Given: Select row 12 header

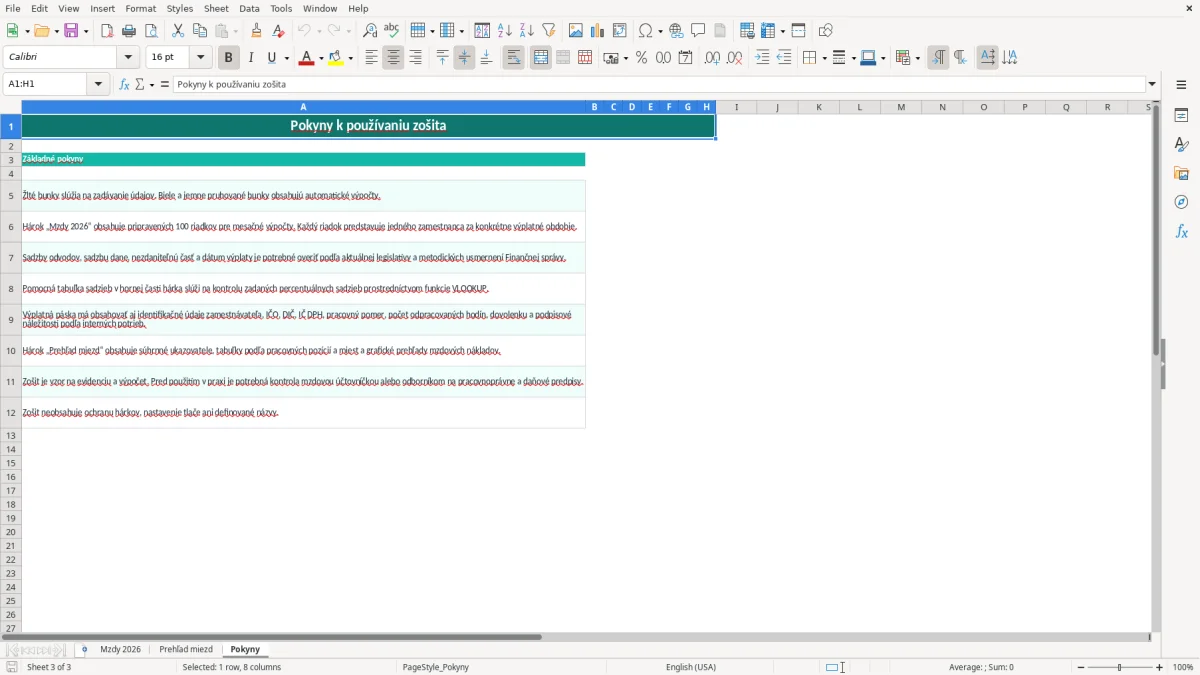Looking at the screenshot, I should click(x=11, y=412).
